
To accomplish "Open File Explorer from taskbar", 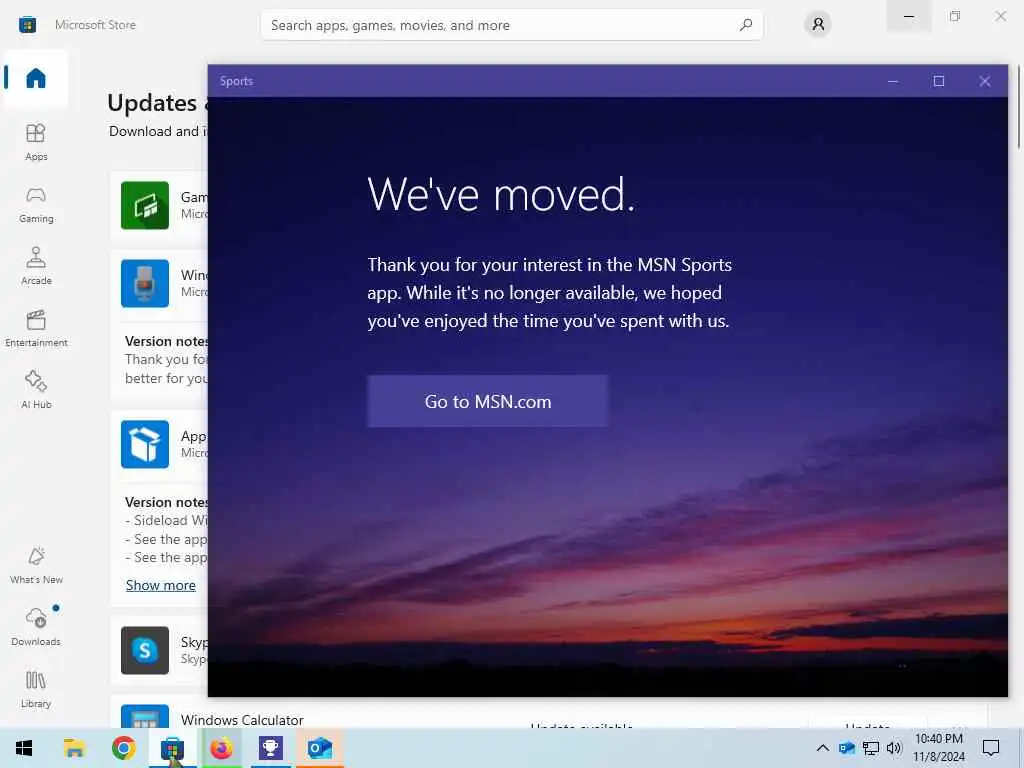I will pyautogui.click(x=74, y=748).
